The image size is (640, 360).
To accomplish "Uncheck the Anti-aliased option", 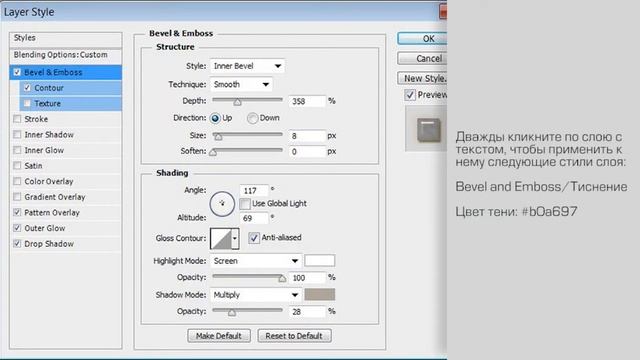I will click(254, 238).
